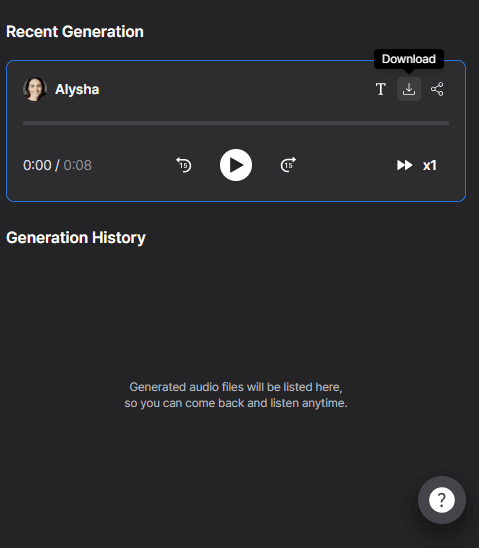Open the share icon for Alysha's audio
The image size is (479, 548).
[x=437, y=89]
